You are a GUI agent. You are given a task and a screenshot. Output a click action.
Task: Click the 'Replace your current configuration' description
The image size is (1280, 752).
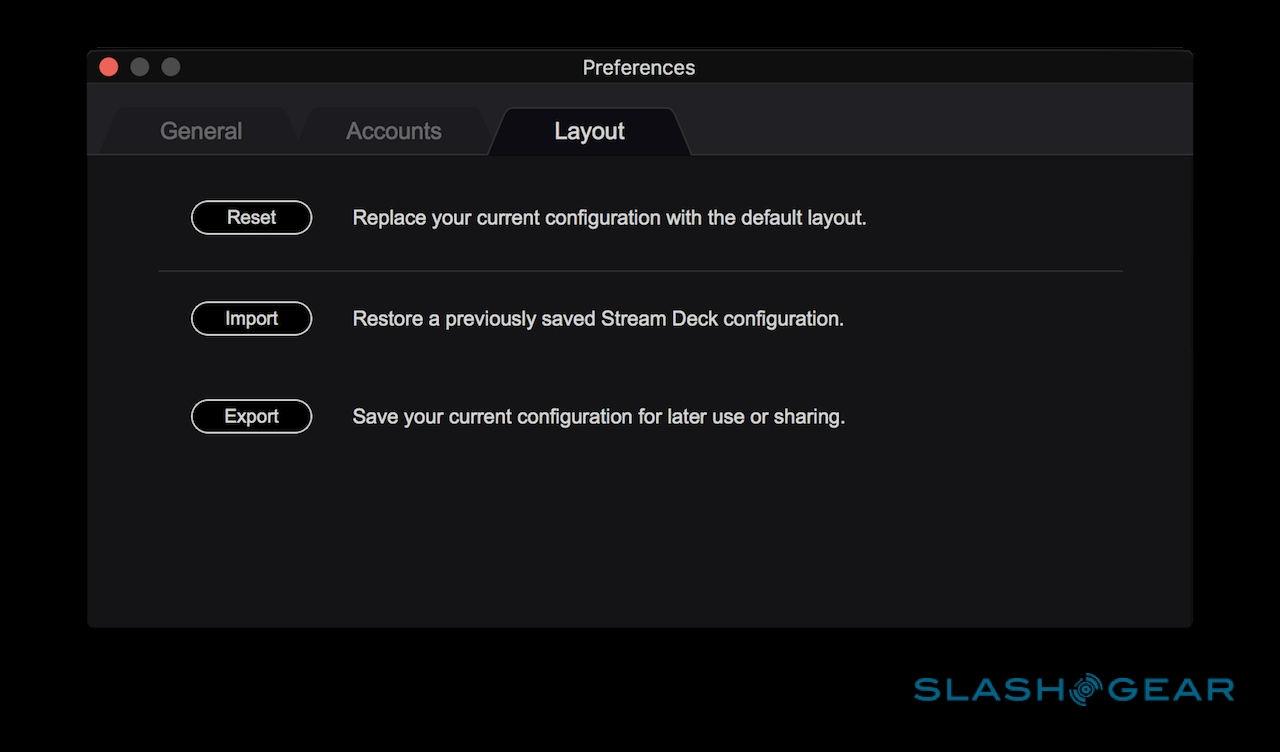pyautogui.click(x=609, y=217)
